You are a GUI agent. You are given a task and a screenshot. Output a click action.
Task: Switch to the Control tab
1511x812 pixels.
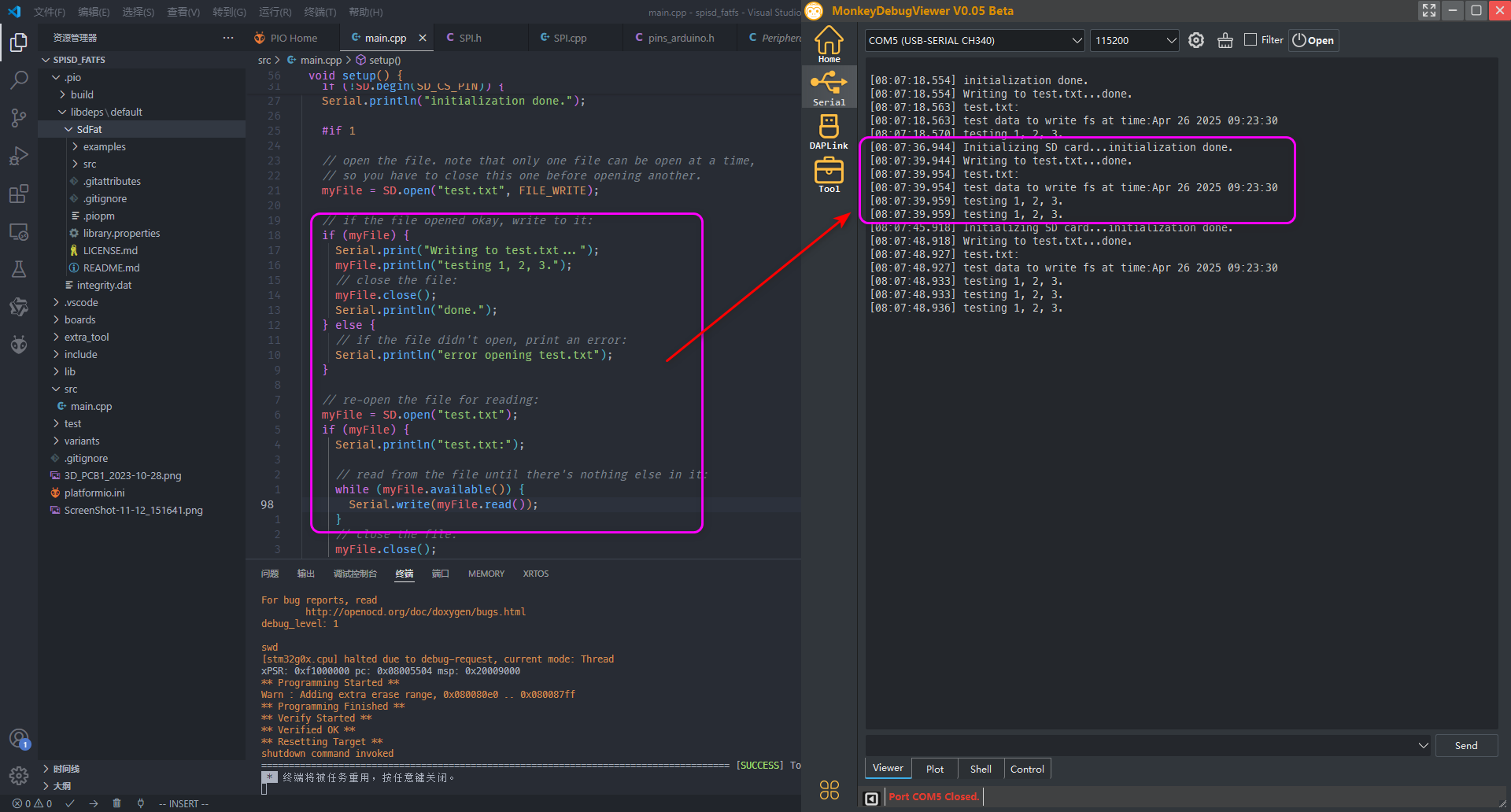pos(1027,769)
